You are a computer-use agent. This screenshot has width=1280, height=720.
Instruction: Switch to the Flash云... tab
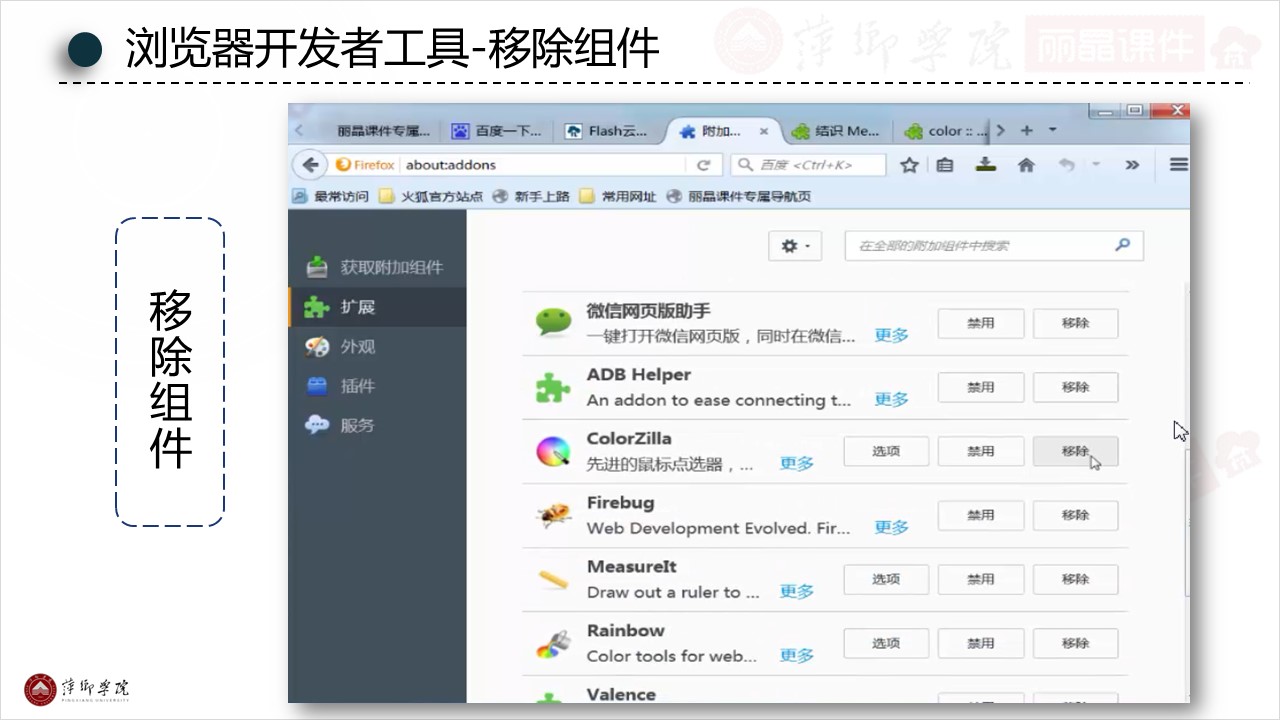pos(607,131)
